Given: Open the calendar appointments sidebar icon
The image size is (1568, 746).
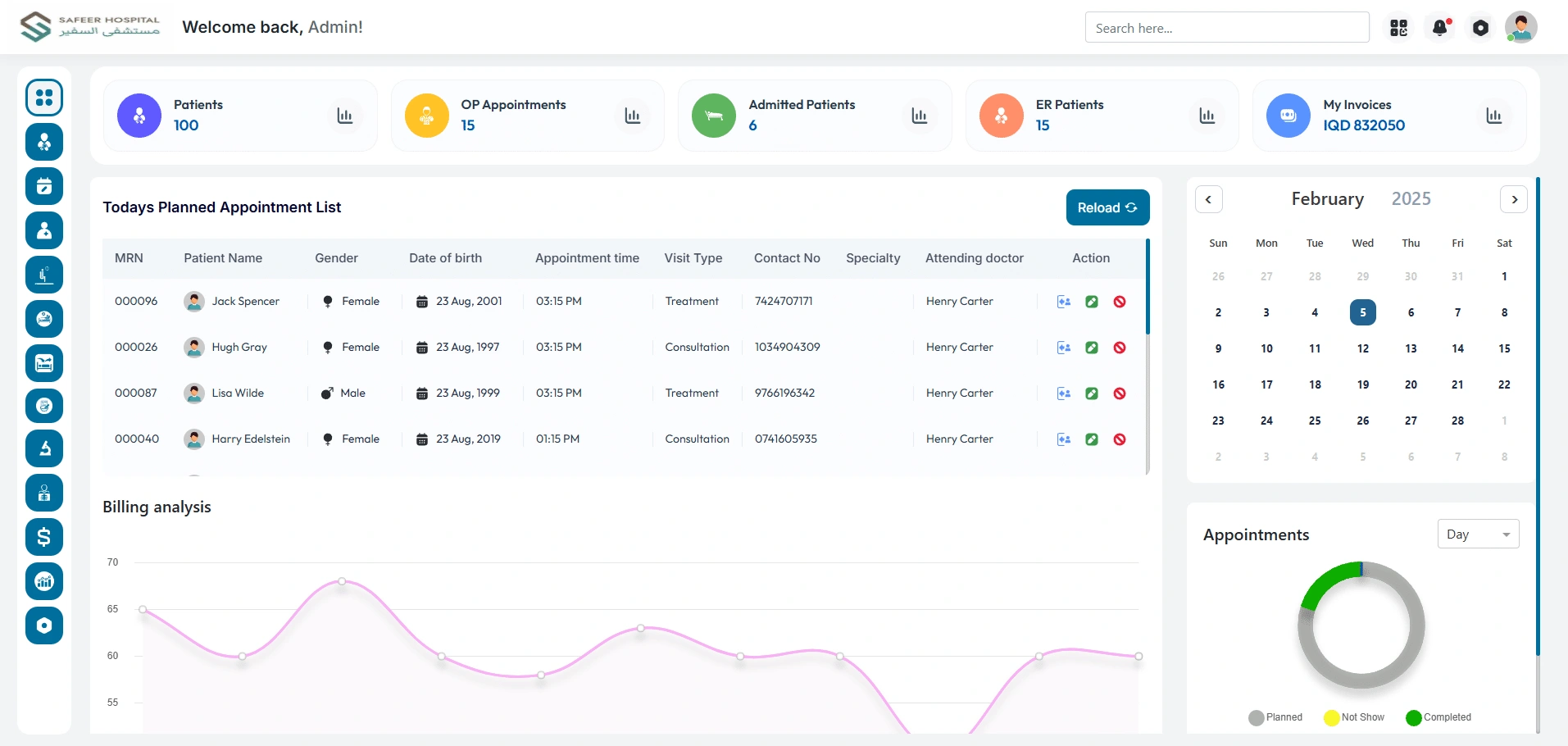Looking at the screenshot, I should [x=44, y=186].
